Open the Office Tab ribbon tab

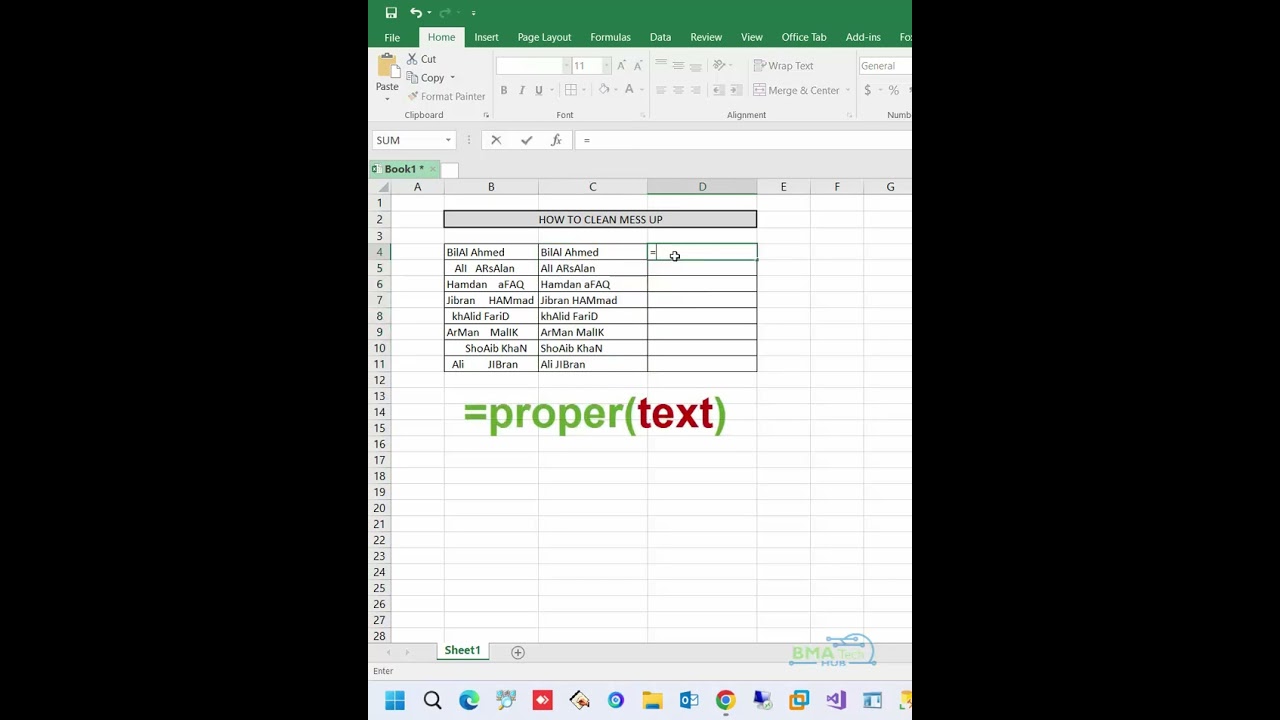[804, 37]
